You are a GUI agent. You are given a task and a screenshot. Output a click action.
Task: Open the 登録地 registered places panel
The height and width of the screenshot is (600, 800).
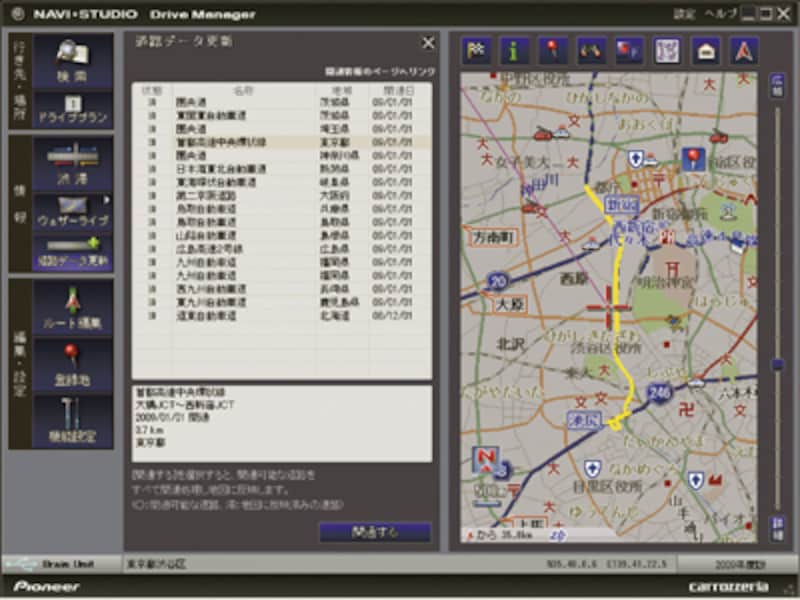tap(72, 362)
